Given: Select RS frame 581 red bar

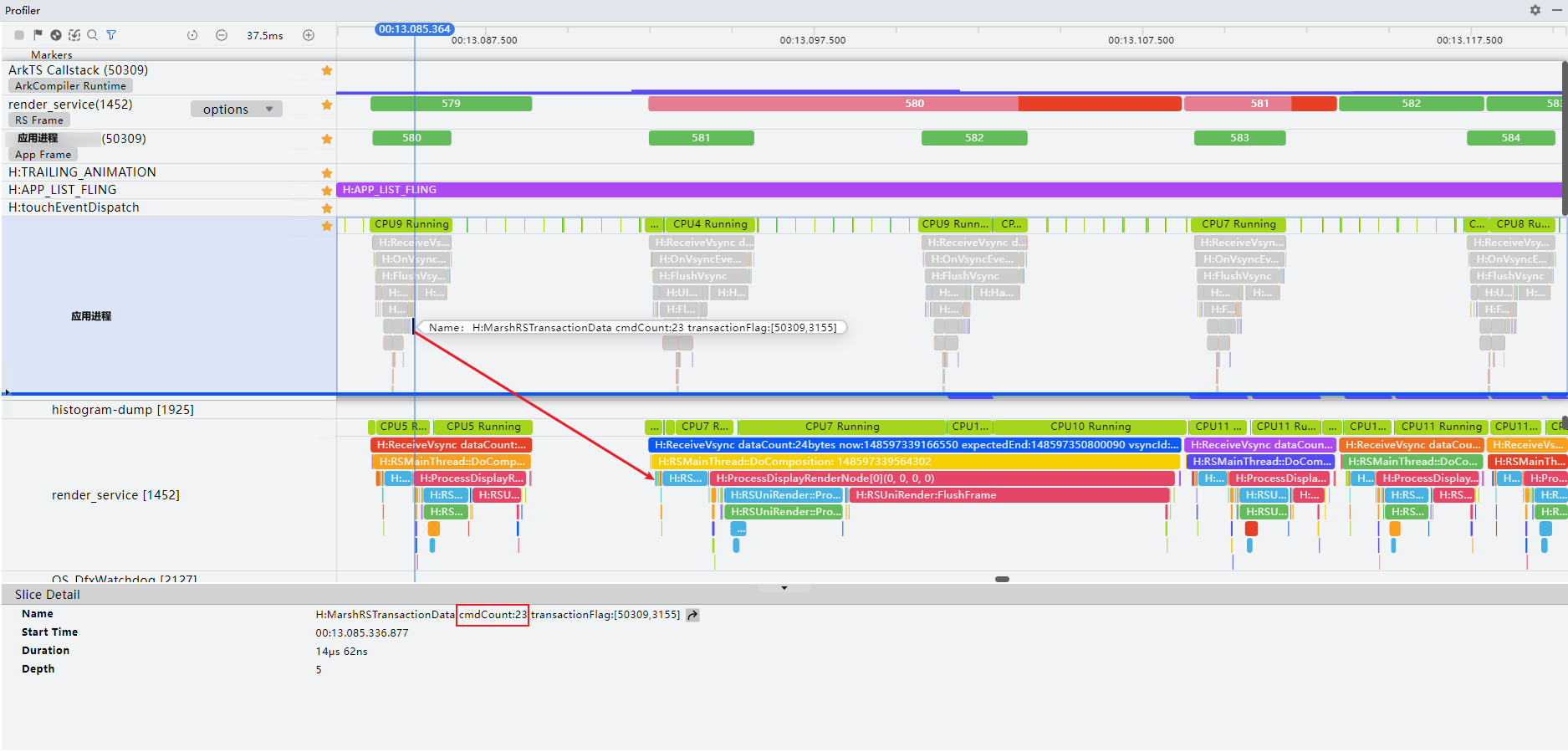Looking at the screenshot, I should pyautogui.click(x=1259, y=104).
